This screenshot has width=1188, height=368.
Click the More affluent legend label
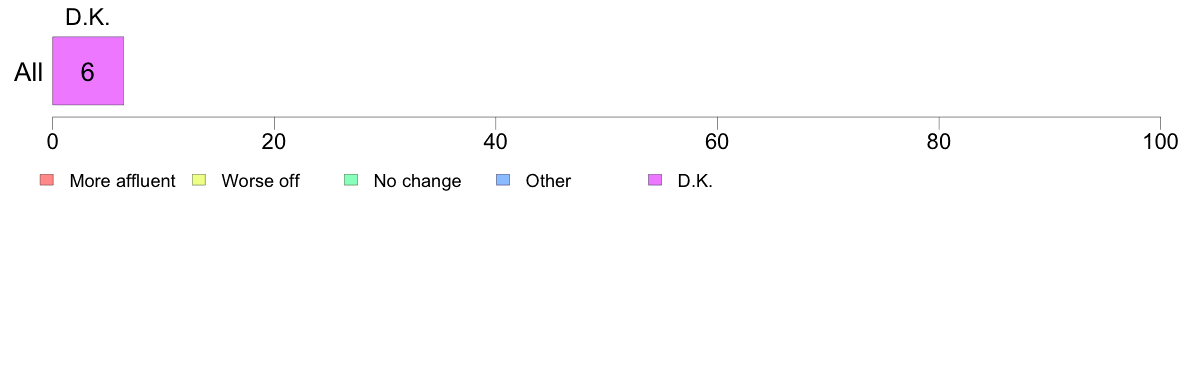coord(123,181)
